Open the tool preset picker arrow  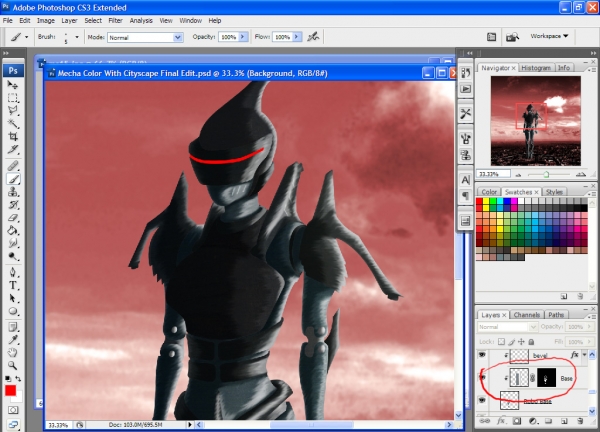point(26,37)
